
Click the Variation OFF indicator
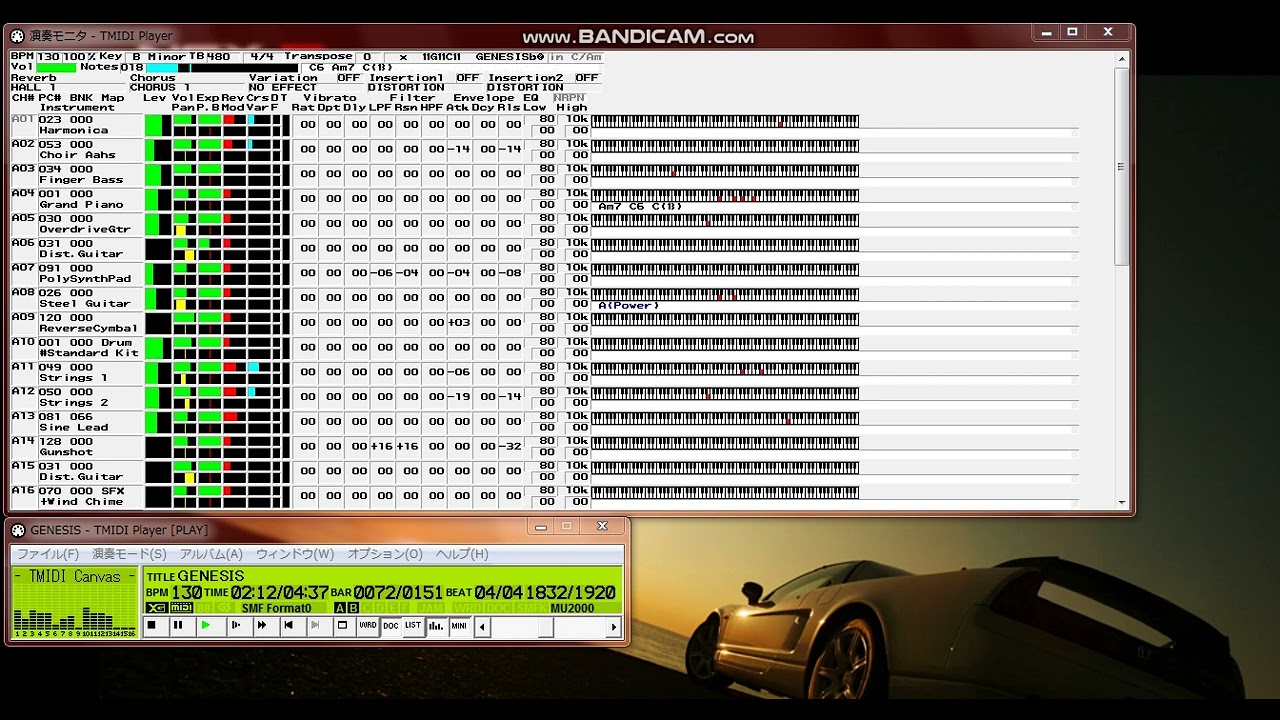[x=348, y=77]
